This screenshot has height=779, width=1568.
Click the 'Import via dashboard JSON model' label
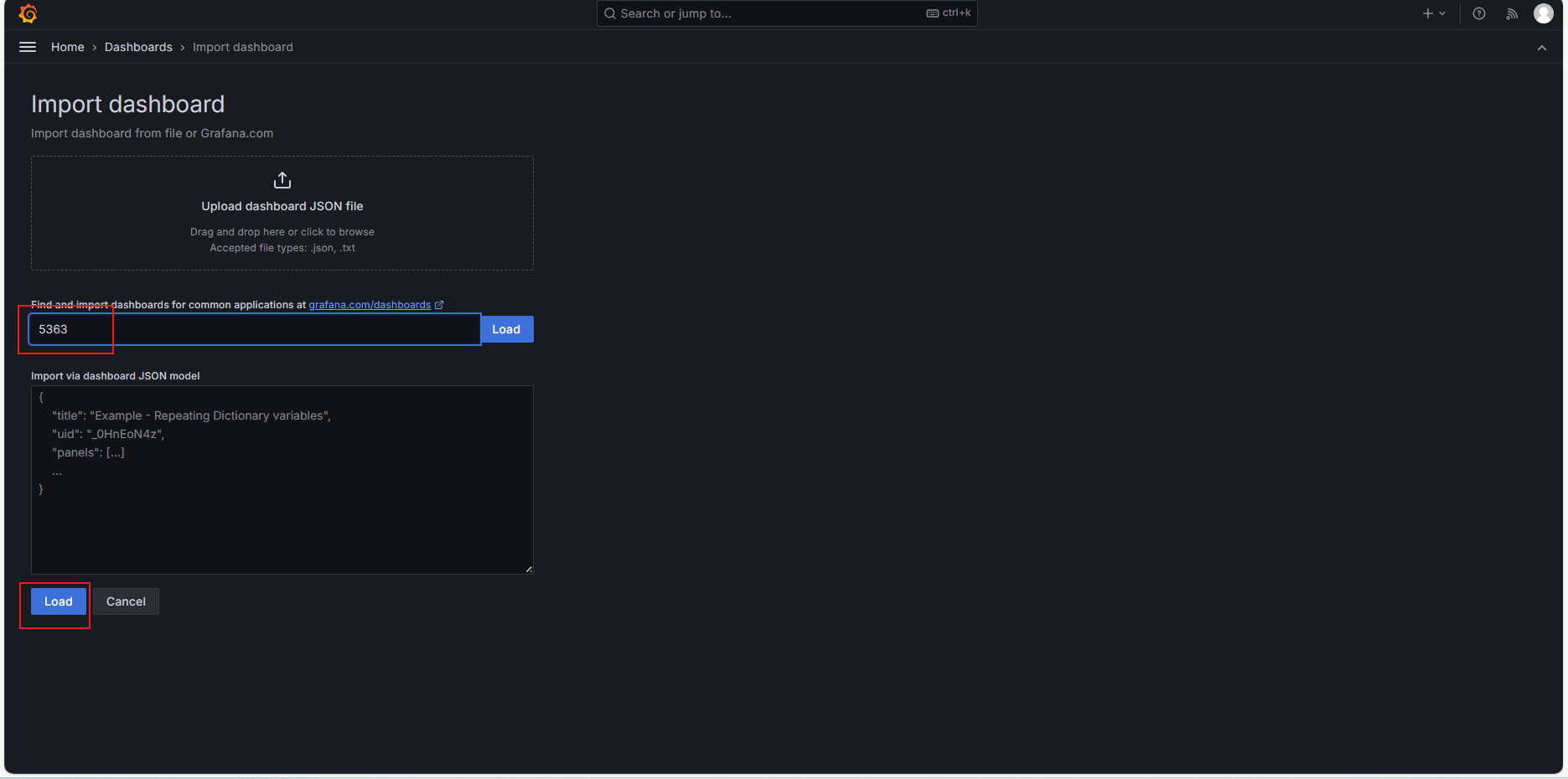(116, 376)
